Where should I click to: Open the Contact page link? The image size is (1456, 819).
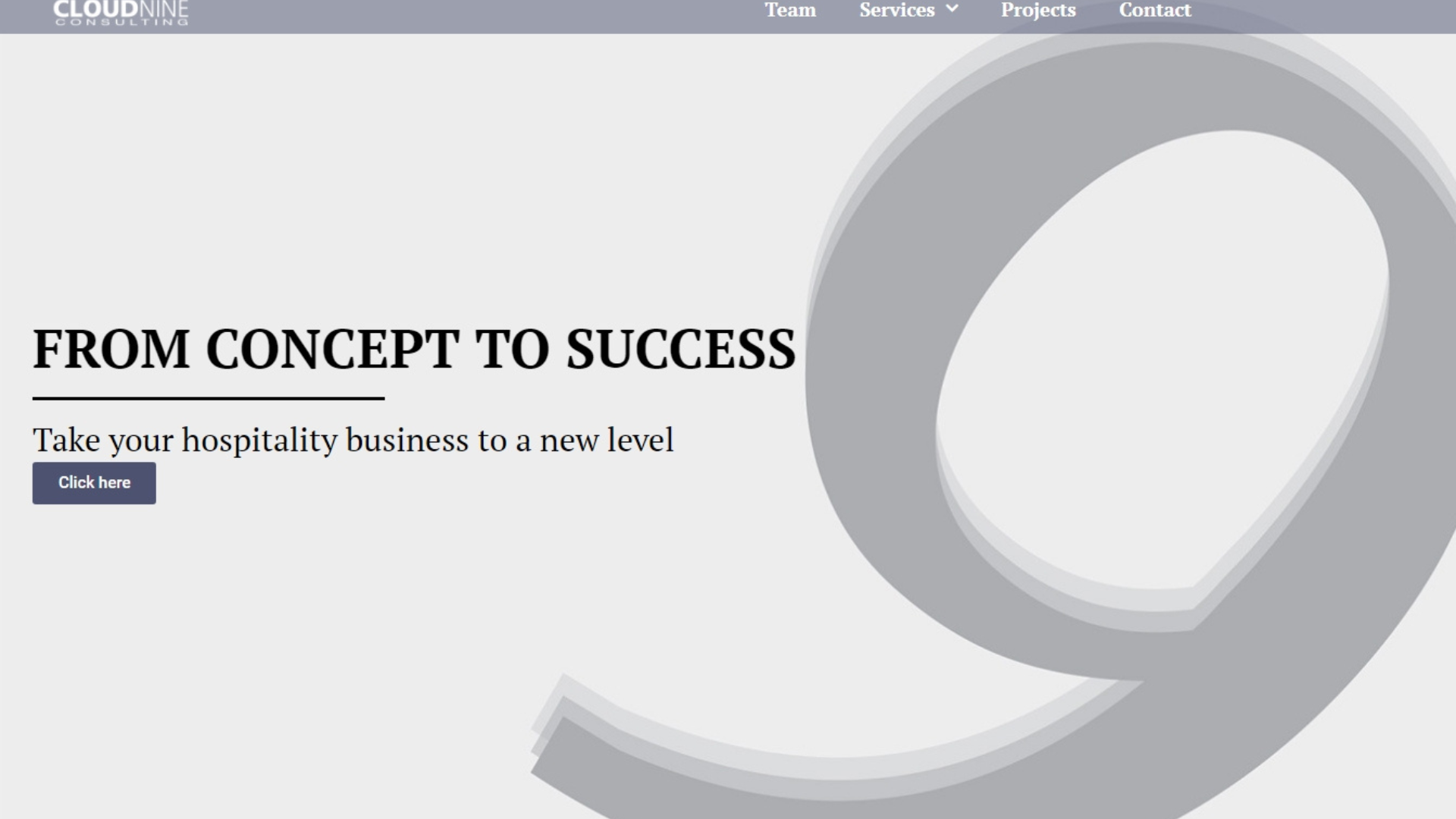tap(1155, 10)
